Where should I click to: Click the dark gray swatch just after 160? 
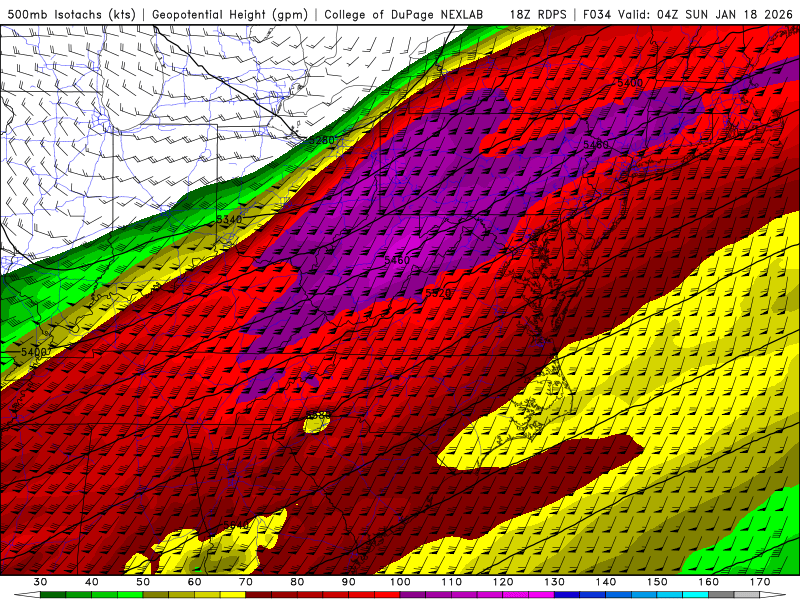721,596
